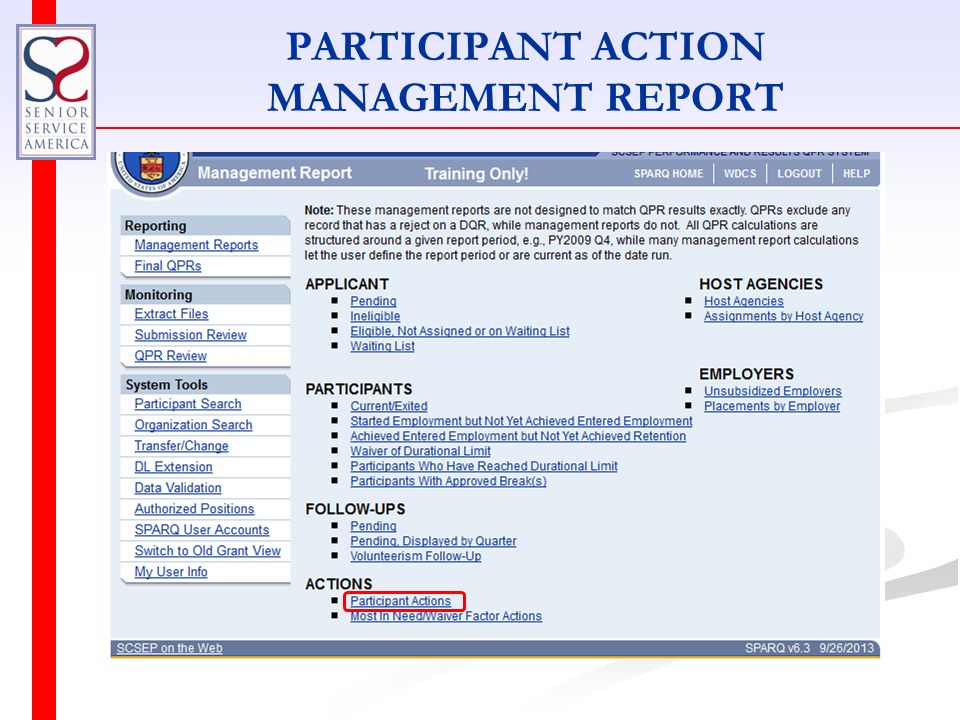Click Switch to Old Grant View
The width and height of the screenshot is (960, 720).
tap(208, 550)
